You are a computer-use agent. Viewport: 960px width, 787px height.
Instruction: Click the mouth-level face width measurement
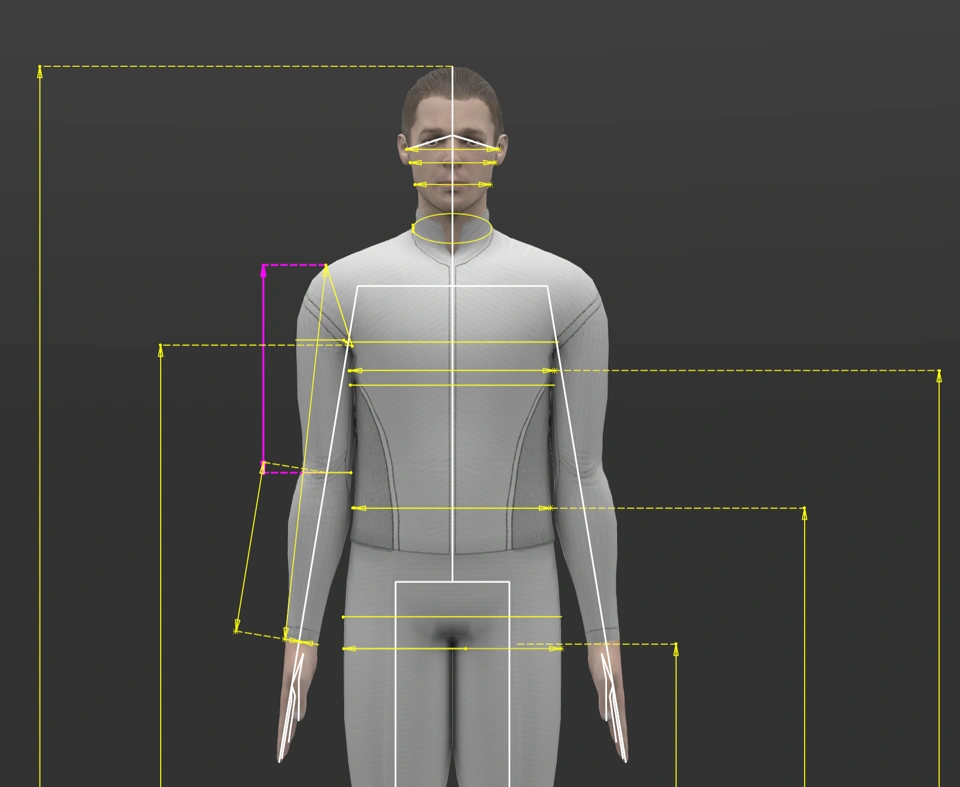tap(453, 184)
